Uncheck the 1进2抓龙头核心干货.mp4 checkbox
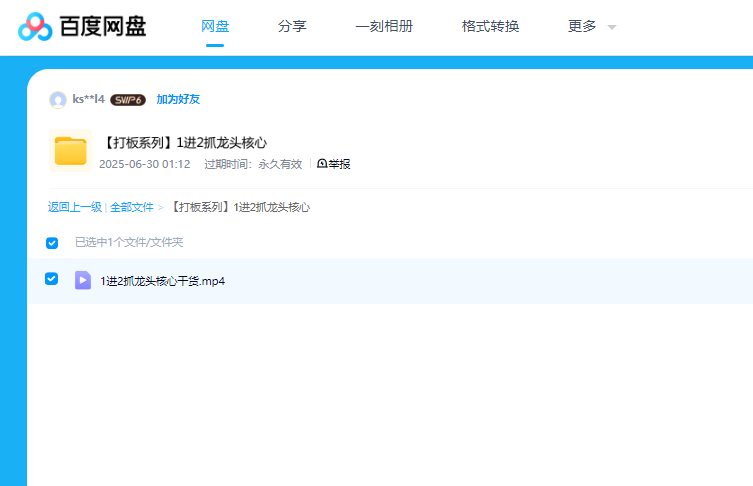The width and height of the screenshot is (753, 486). (52, 279)
